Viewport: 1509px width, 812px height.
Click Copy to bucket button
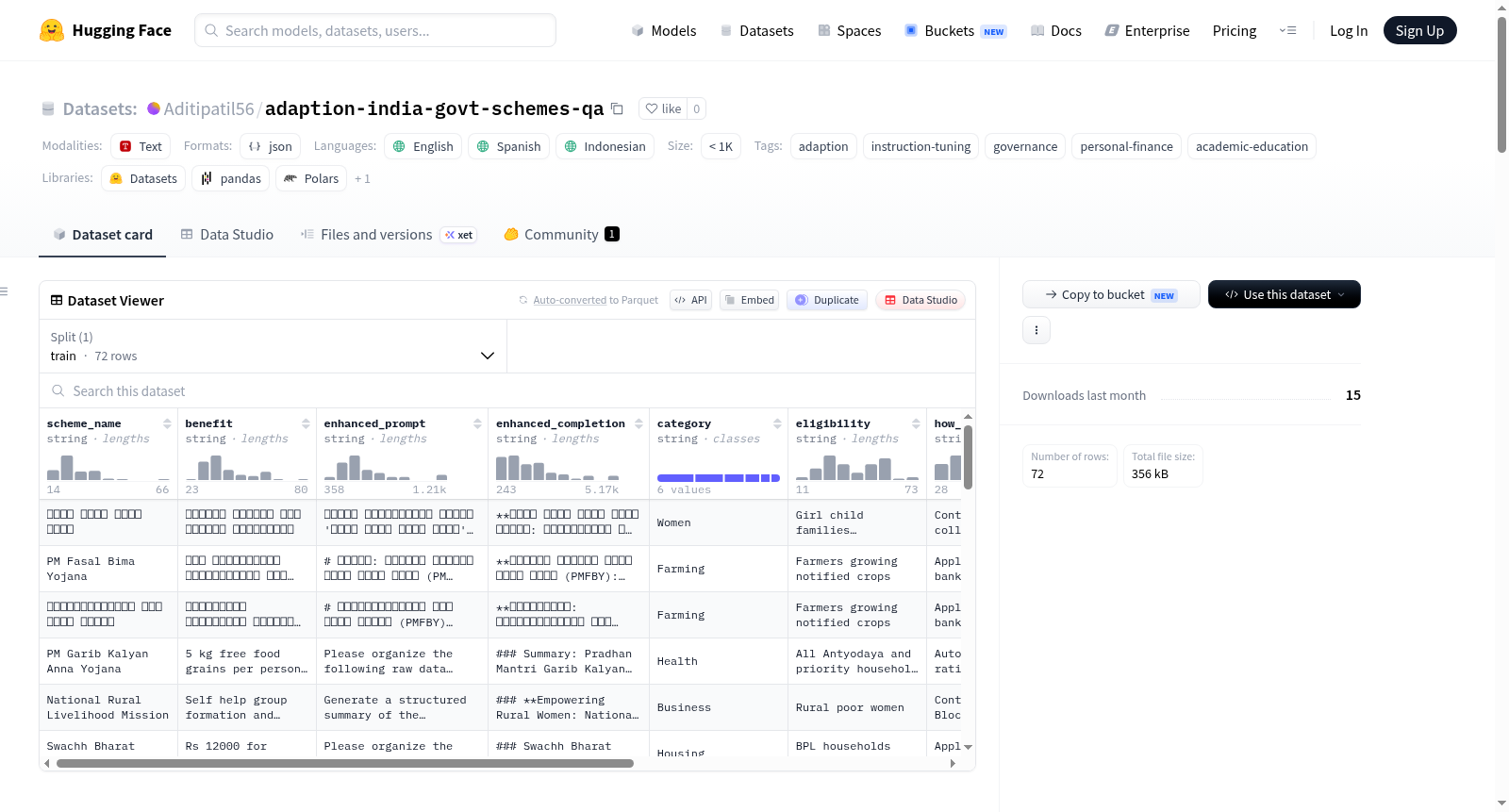coord(1111,294)
